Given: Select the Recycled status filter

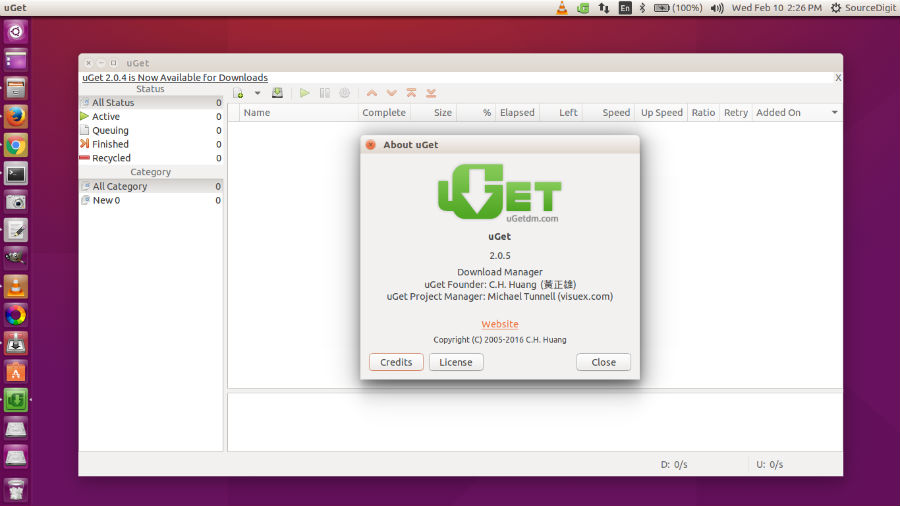Looking at the screenshot, I should click(111, 158).
